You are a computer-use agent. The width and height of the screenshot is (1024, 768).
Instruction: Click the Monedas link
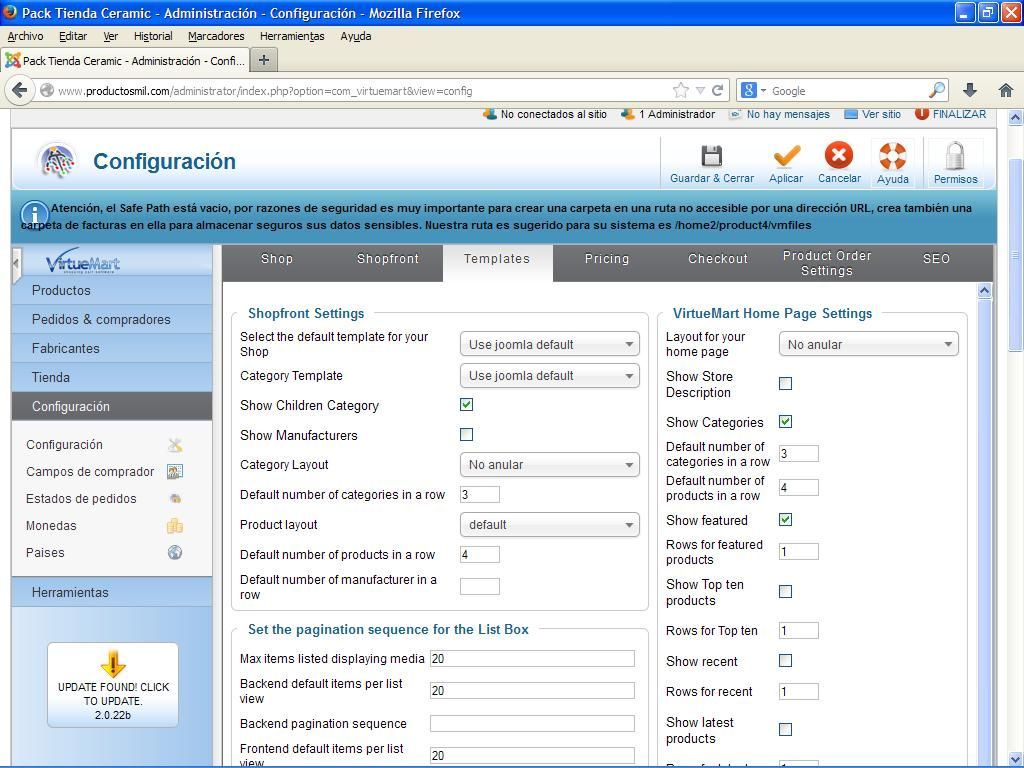tap(51, 526)
